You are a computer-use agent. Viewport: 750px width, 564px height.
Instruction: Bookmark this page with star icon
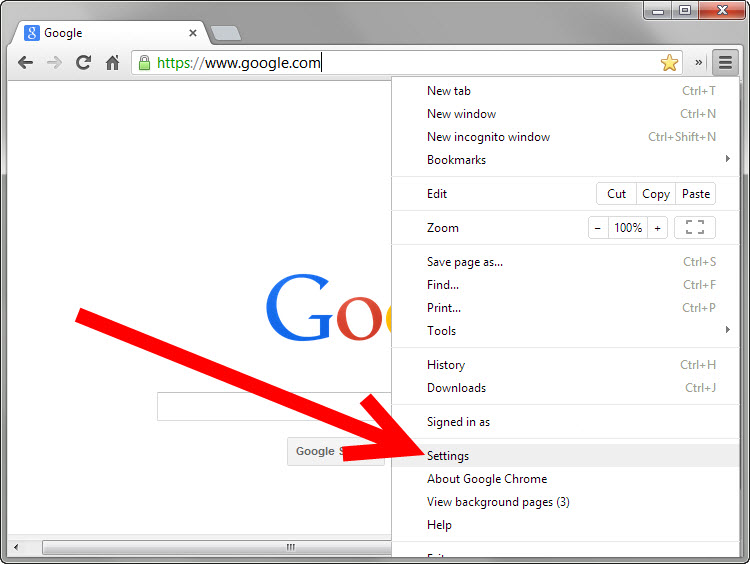(669, 63)
